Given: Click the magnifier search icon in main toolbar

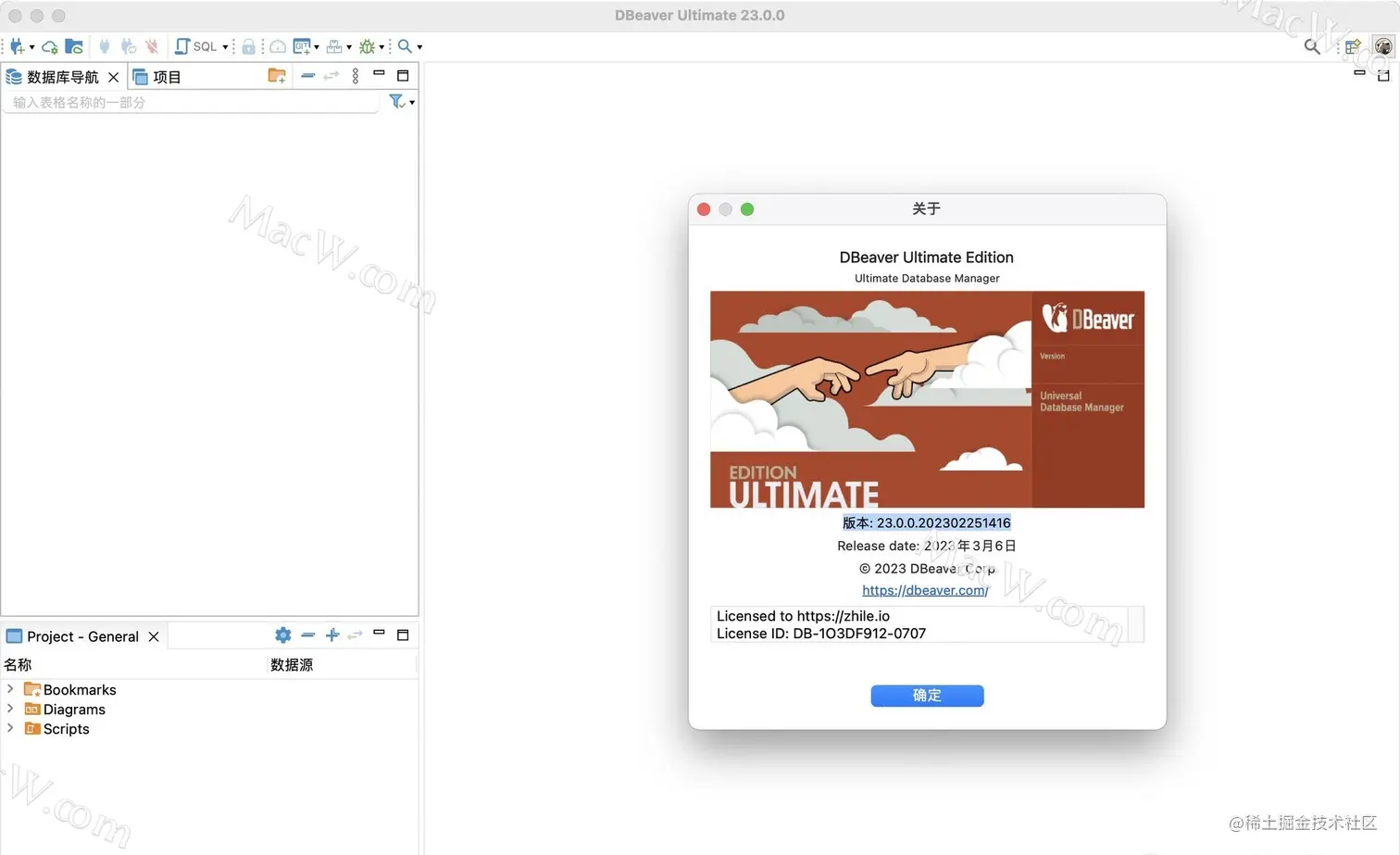Looking at the screenshot, I should 405,46.
